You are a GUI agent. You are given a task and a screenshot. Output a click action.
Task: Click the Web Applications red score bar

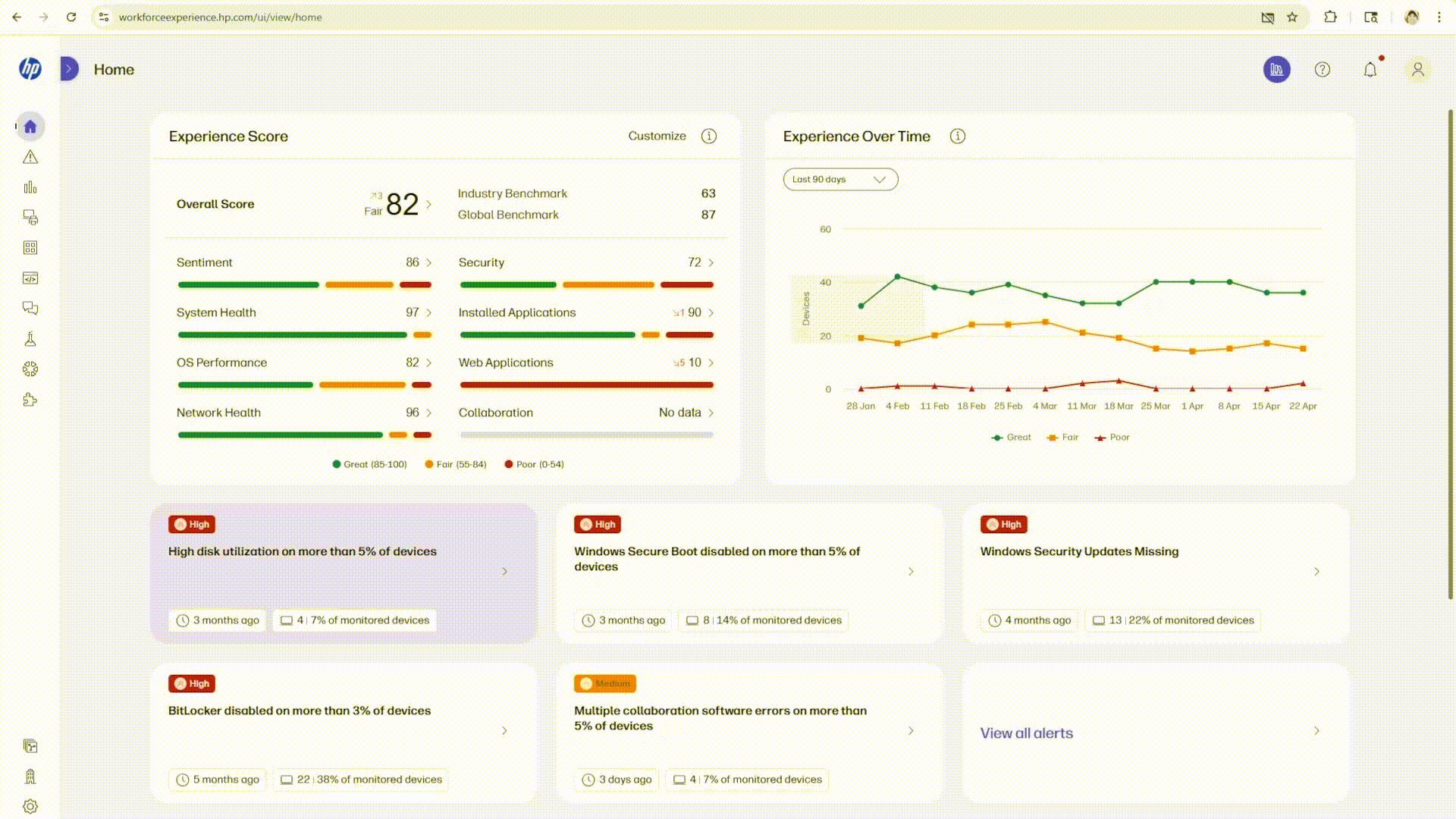click(586, 385)
